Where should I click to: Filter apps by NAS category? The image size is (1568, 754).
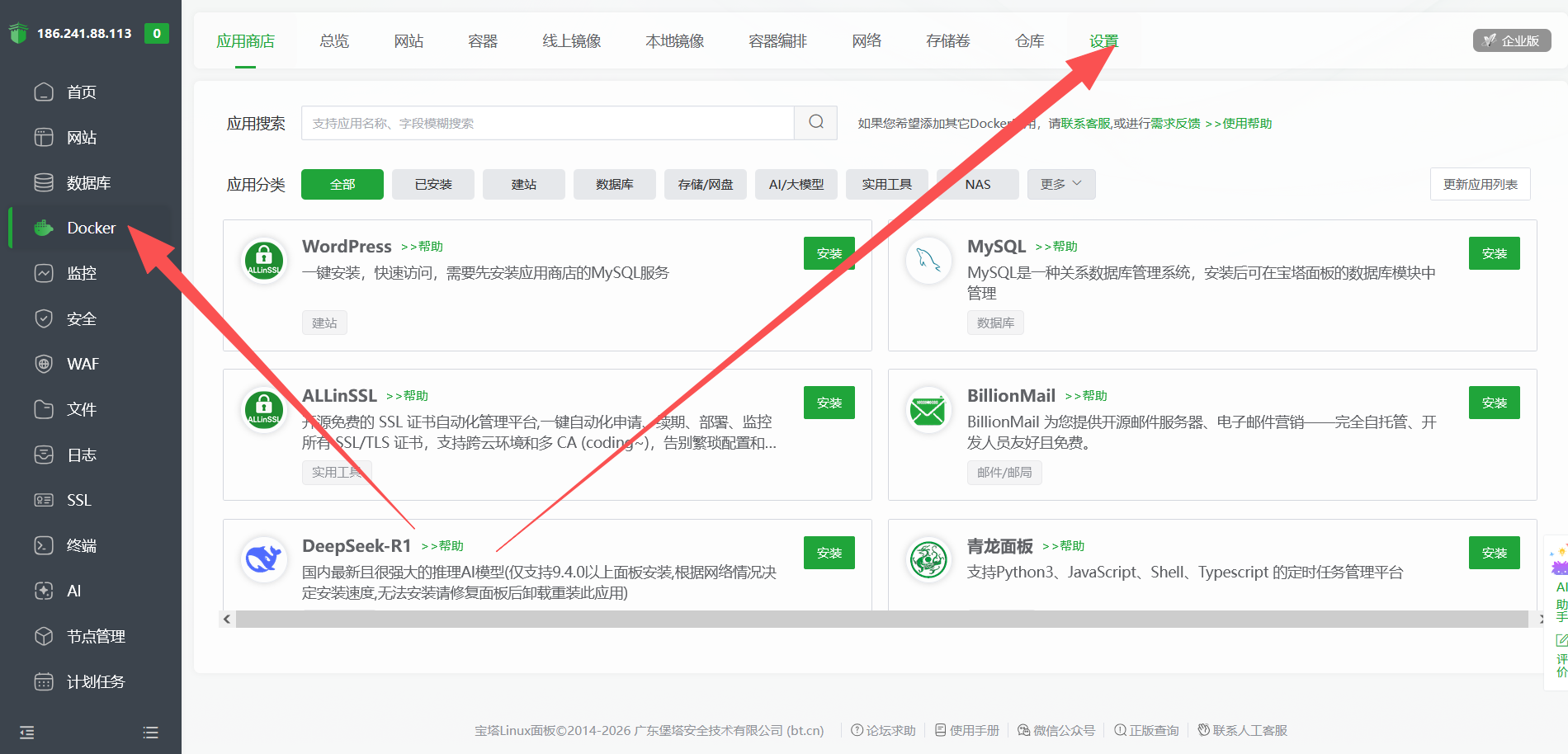978,184
